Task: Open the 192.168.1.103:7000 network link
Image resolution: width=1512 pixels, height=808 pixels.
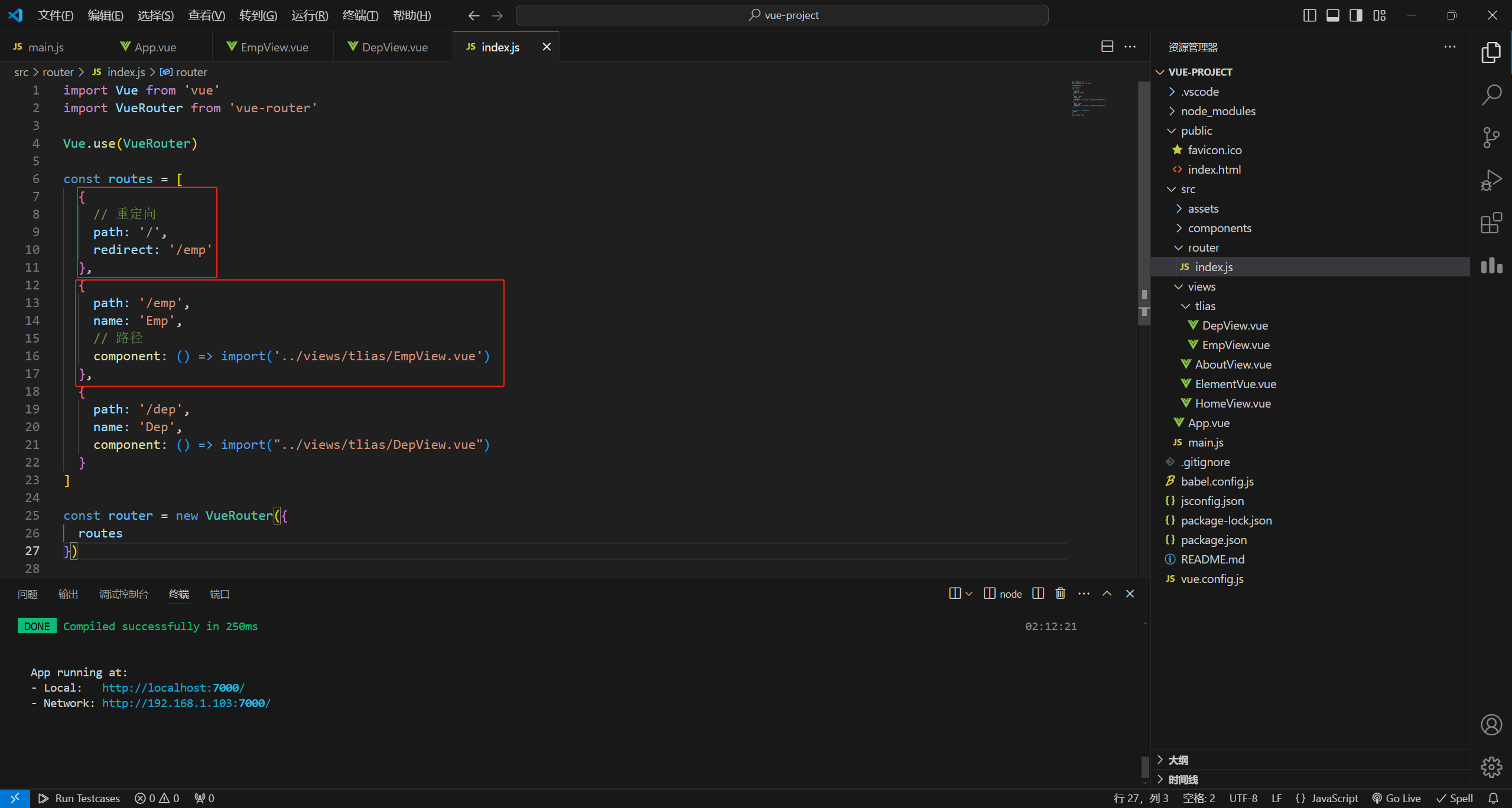Action: point(186,703)
